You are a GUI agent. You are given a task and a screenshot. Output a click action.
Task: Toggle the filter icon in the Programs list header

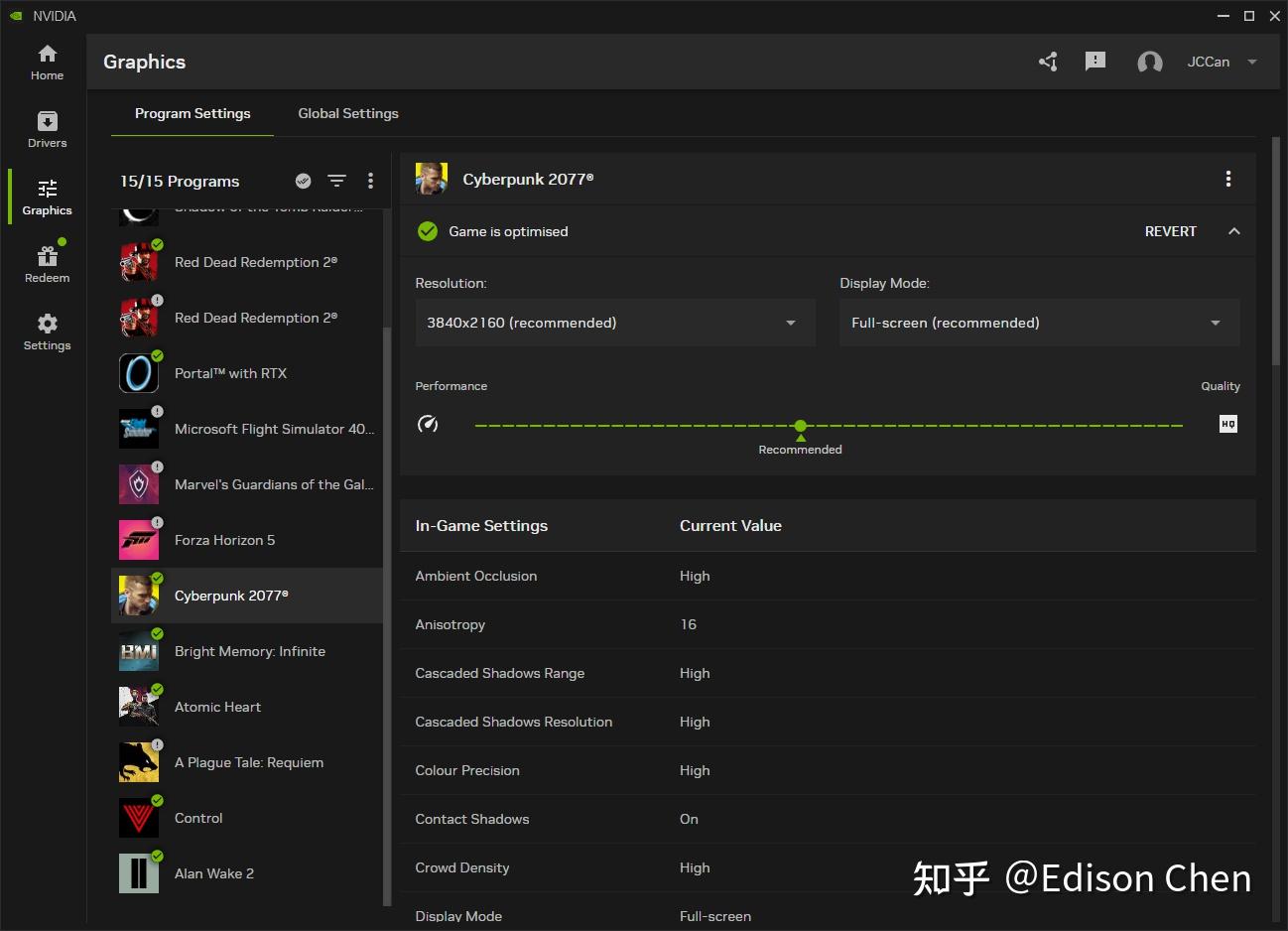point(337,181)
